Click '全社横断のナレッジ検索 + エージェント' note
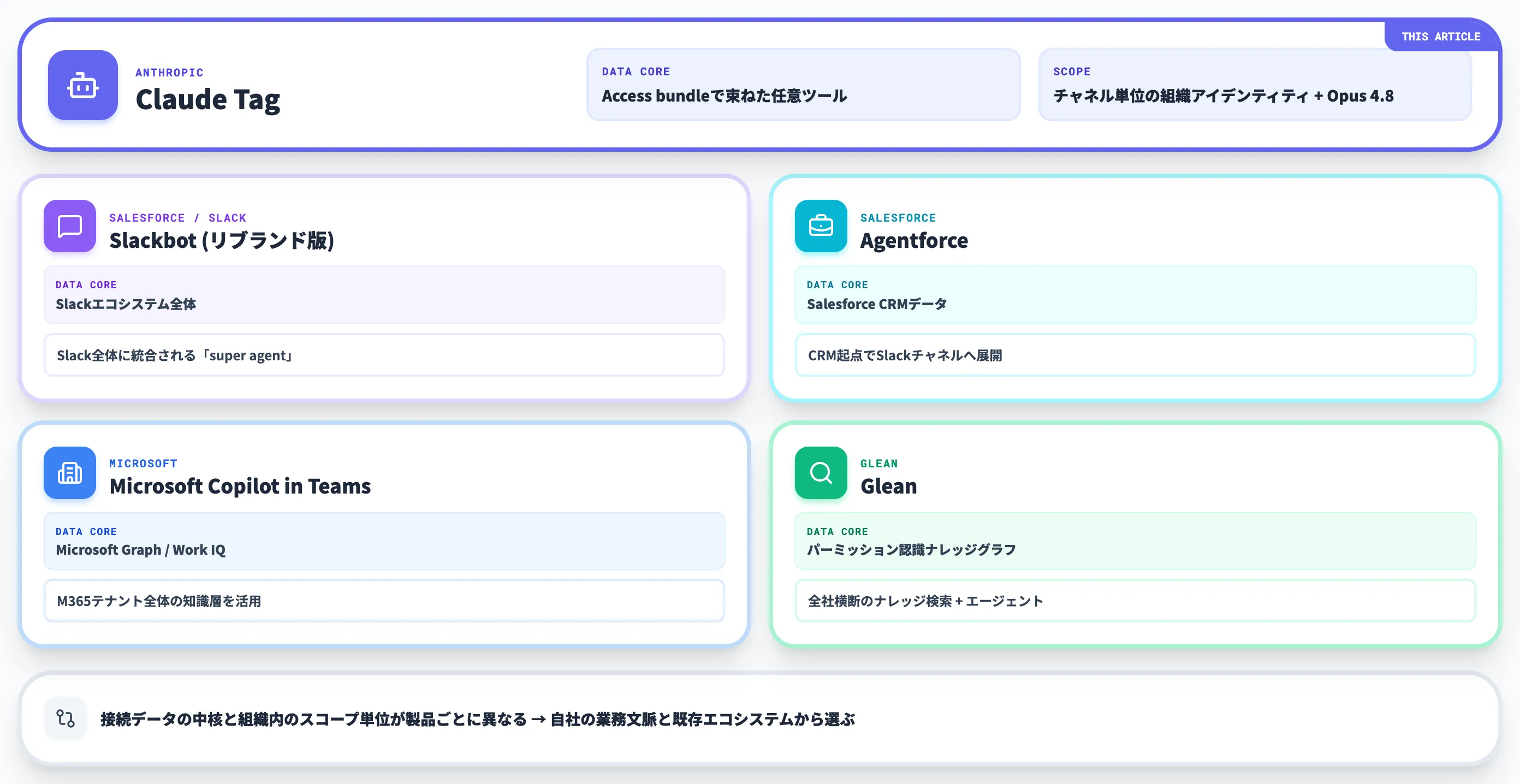This screenshot has width=1520, height=784. [x=925, y=601]
